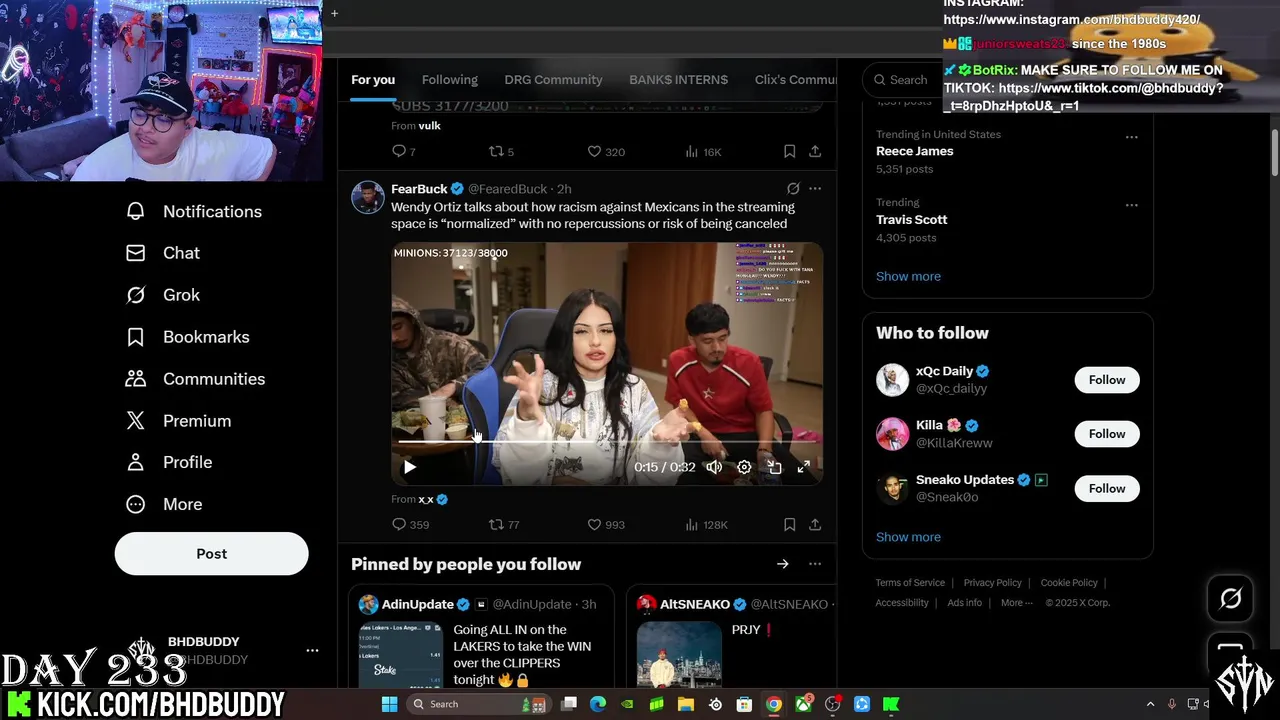Viewport: 1280px width, 720px height.
Task: Reply to vulk's post with 7 replies
Action: [x=403, y=151]
